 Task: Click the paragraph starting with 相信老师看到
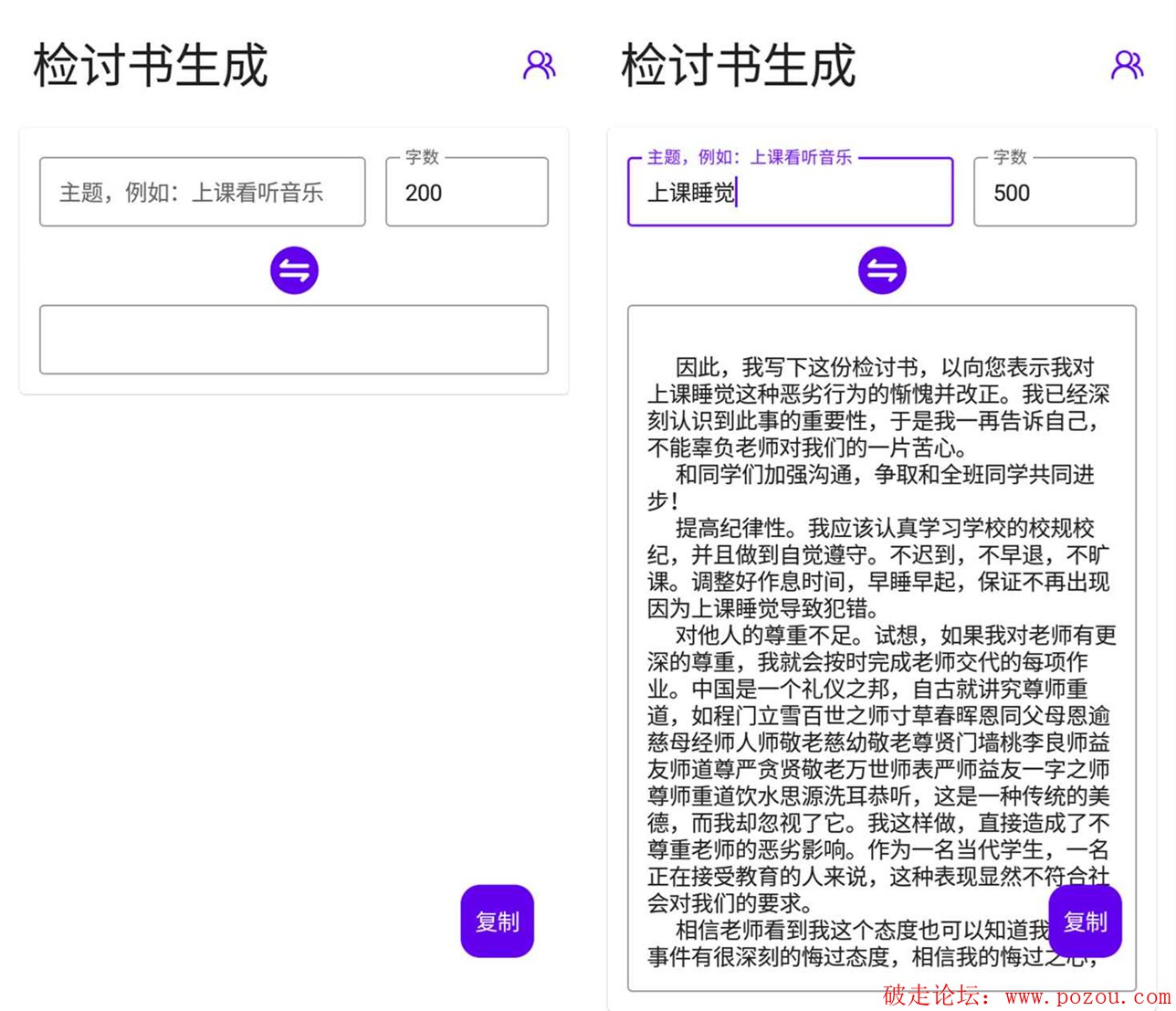pyautogui.click(x=849, y=943)
